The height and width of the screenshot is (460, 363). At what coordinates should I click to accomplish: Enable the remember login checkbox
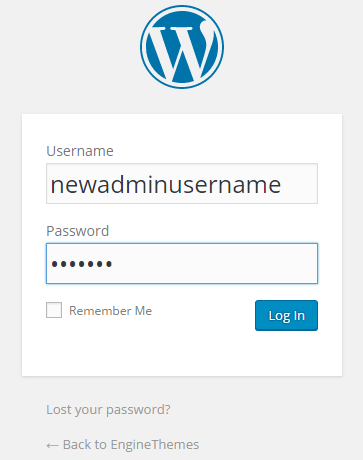(54, 310)
